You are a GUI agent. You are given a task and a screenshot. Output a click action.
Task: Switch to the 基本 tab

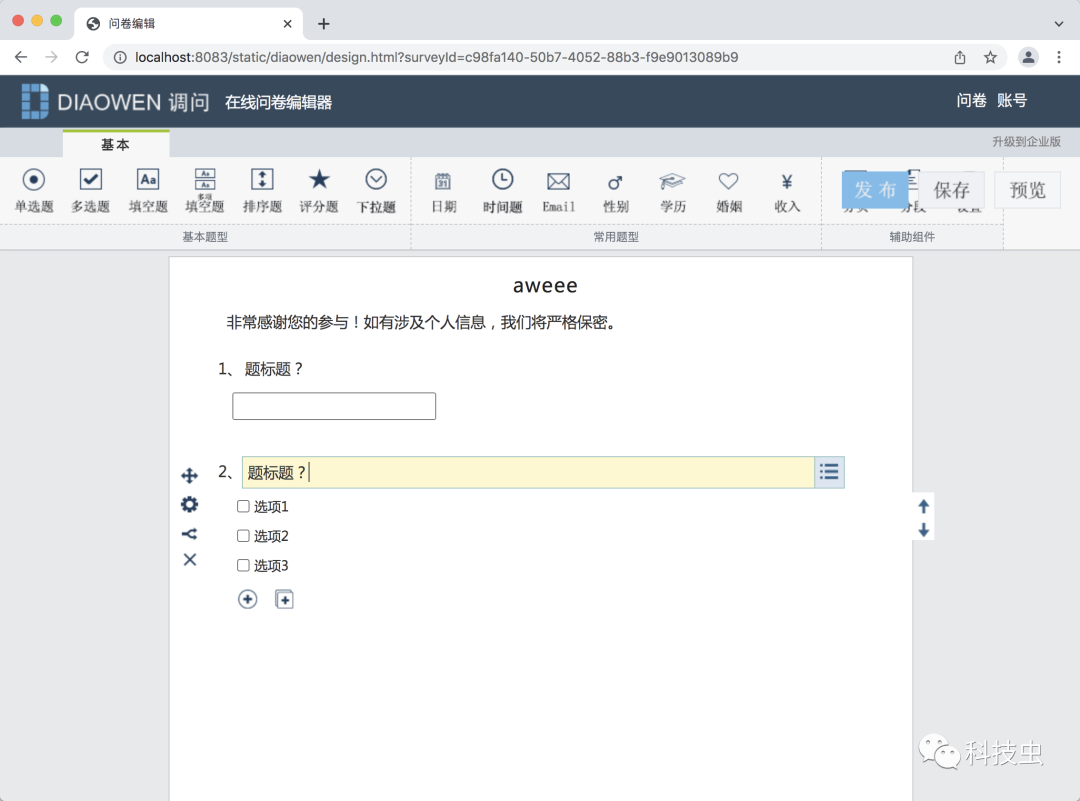click(x=116, y=144)
